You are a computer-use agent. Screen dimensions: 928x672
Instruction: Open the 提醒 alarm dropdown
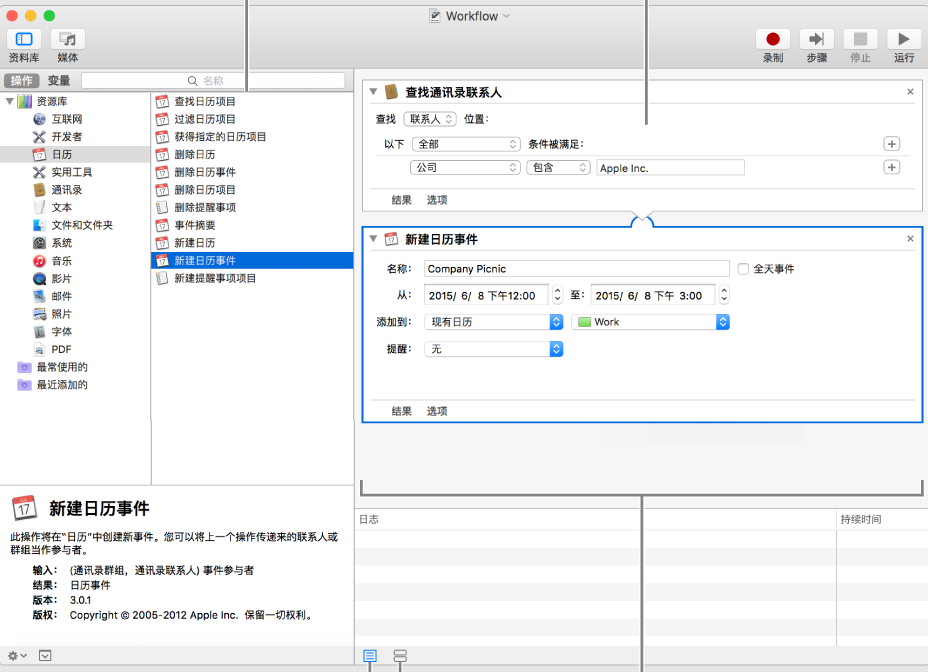494,349
